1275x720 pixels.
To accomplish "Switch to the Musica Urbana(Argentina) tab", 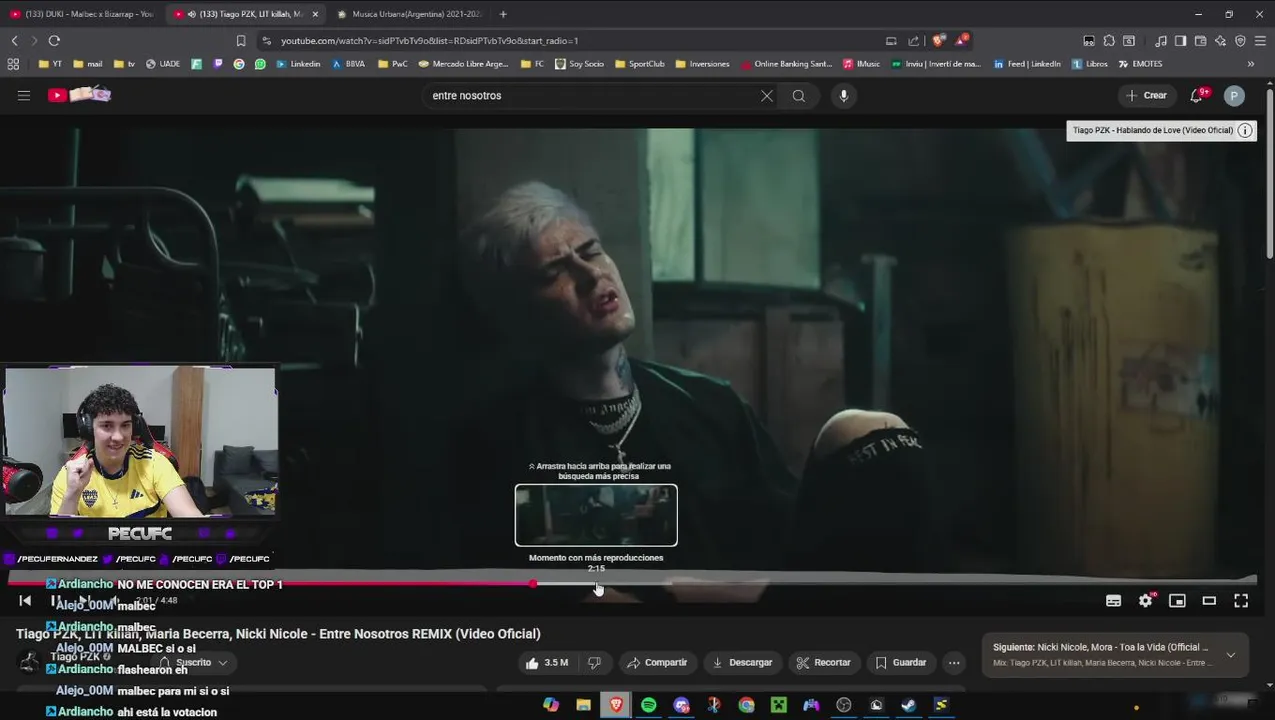I will 410,14.
